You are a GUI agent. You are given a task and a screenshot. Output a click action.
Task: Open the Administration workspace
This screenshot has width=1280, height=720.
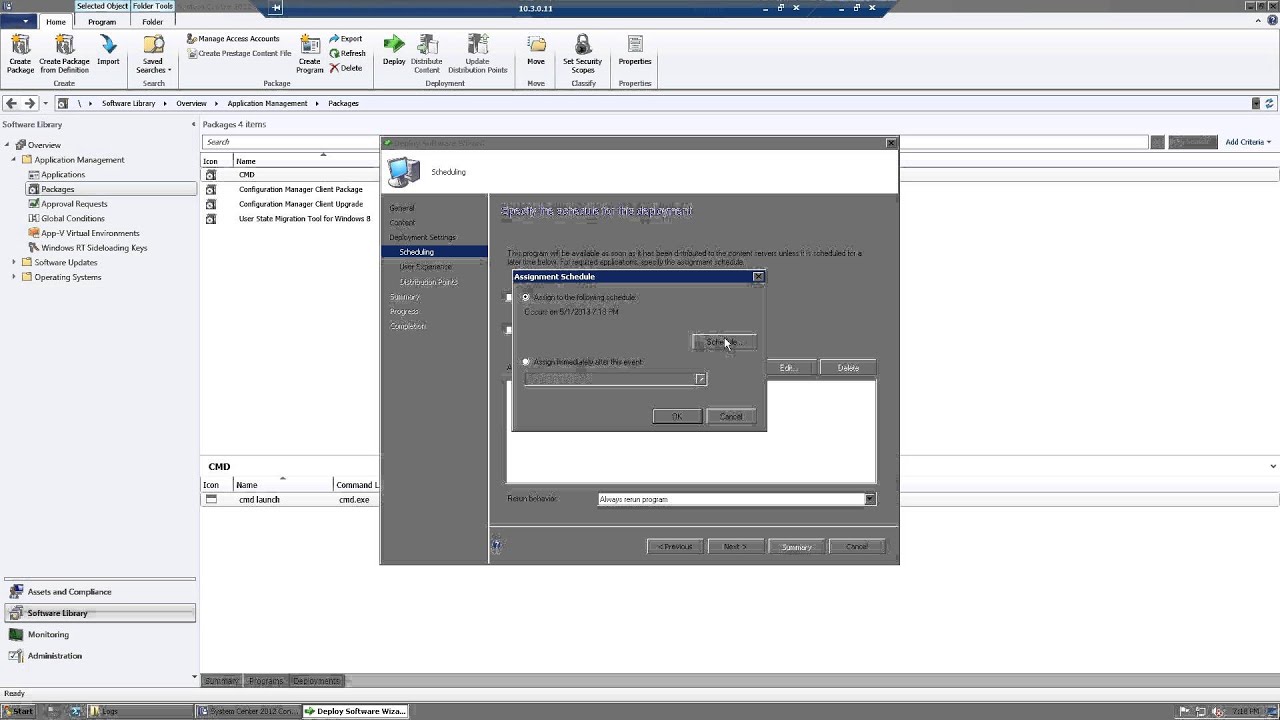click(100, 656)
